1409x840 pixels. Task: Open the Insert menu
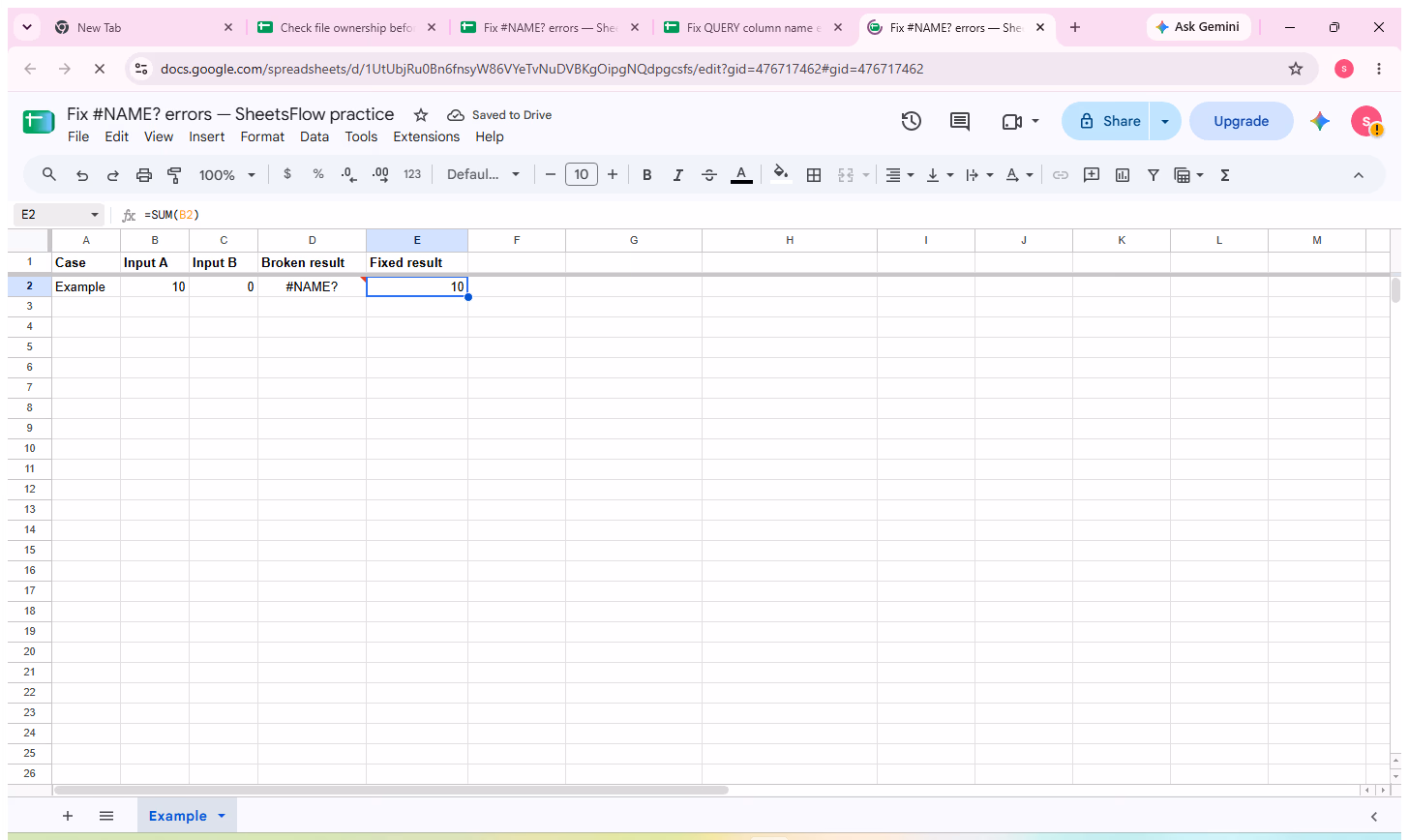(207, 136)
